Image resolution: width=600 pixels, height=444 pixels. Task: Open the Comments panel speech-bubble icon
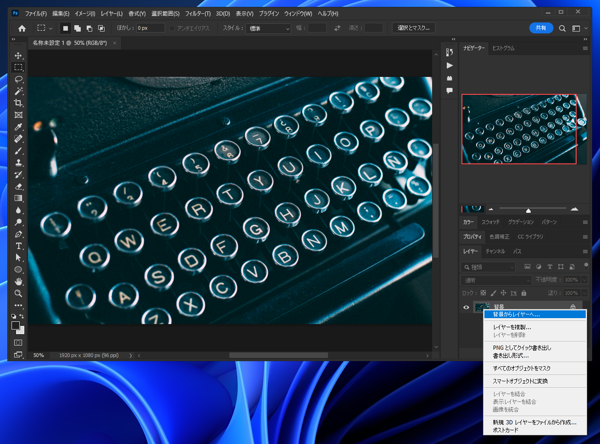(x=450, y=91)
